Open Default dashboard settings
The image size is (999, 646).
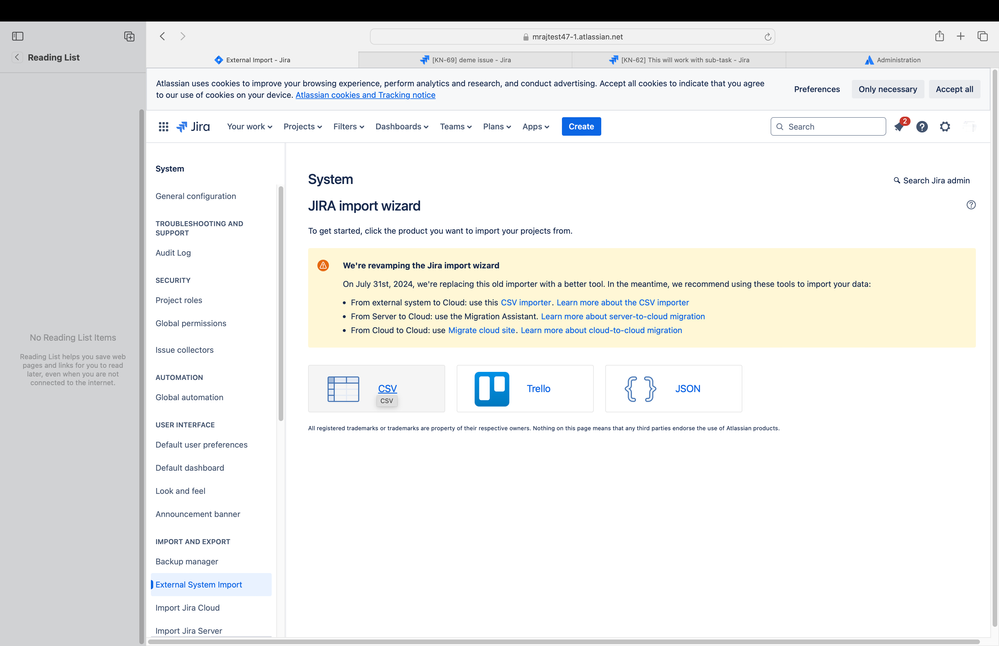190,468
